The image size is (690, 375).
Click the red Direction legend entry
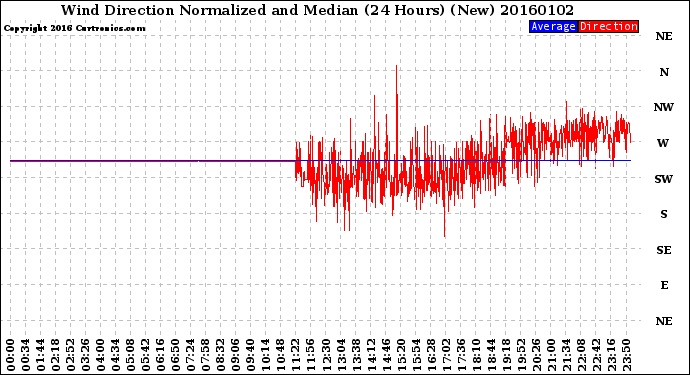(x=608, y=26)
